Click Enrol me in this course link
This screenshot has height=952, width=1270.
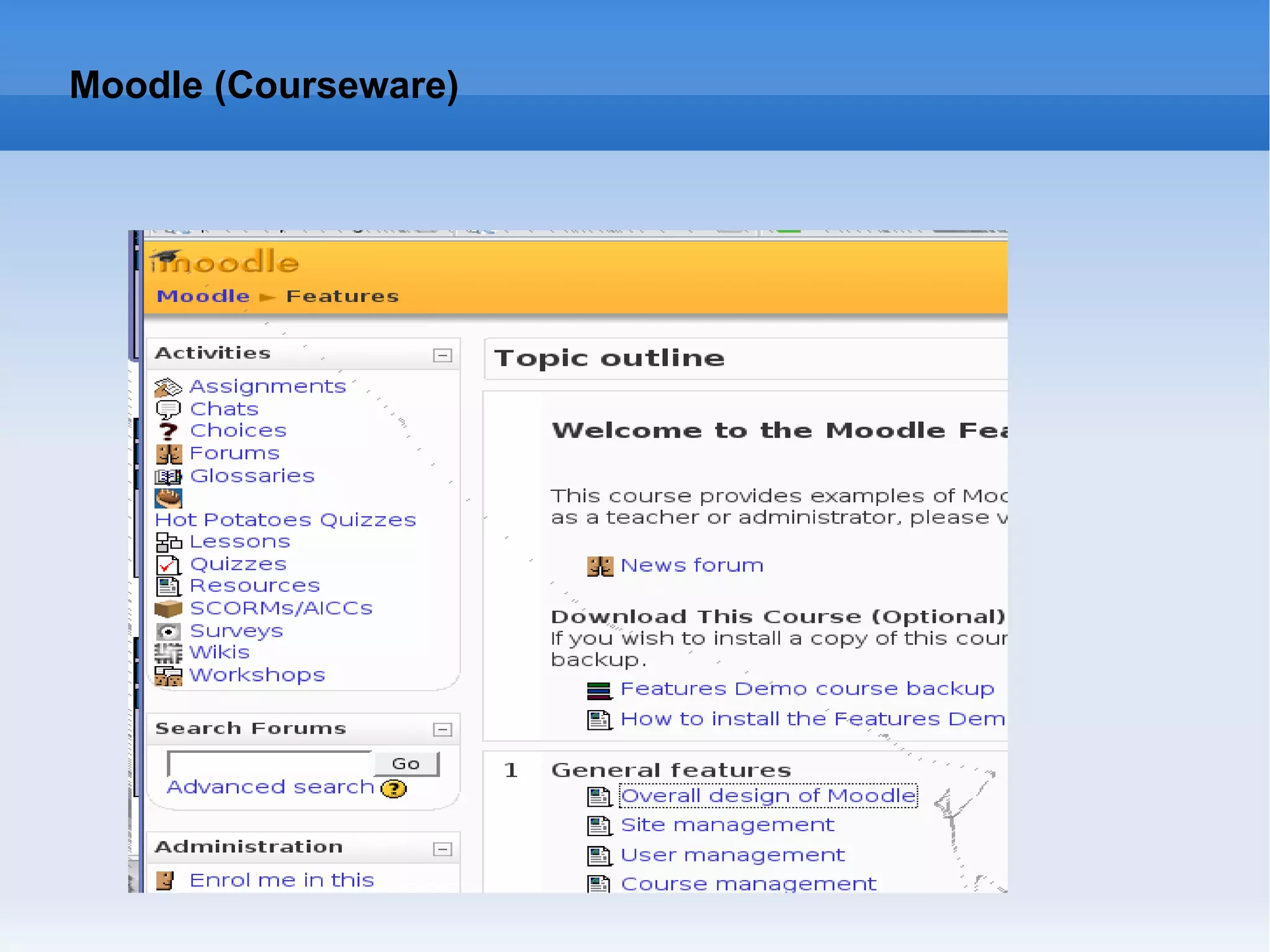point(282,880)
